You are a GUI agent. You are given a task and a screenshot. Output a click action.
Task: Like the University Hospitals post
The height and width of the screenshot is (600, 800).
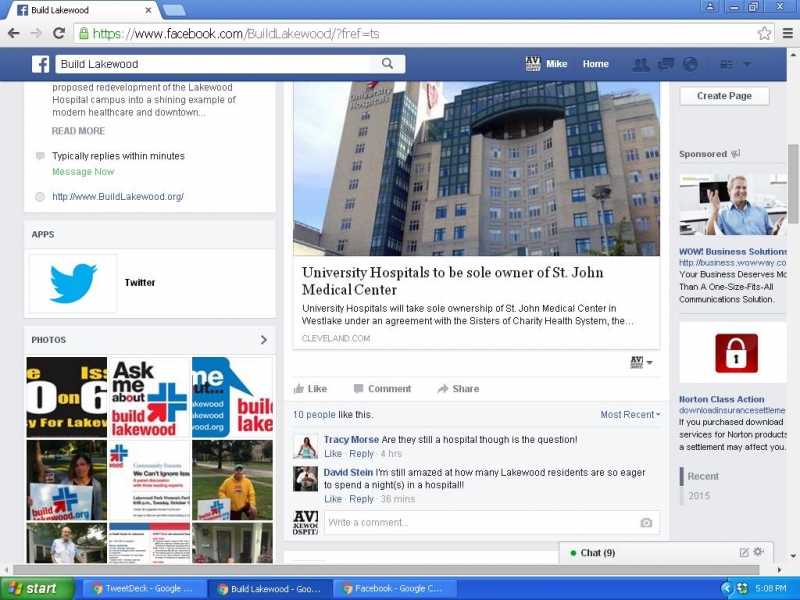pyautogui.click(x=310, y=389)
